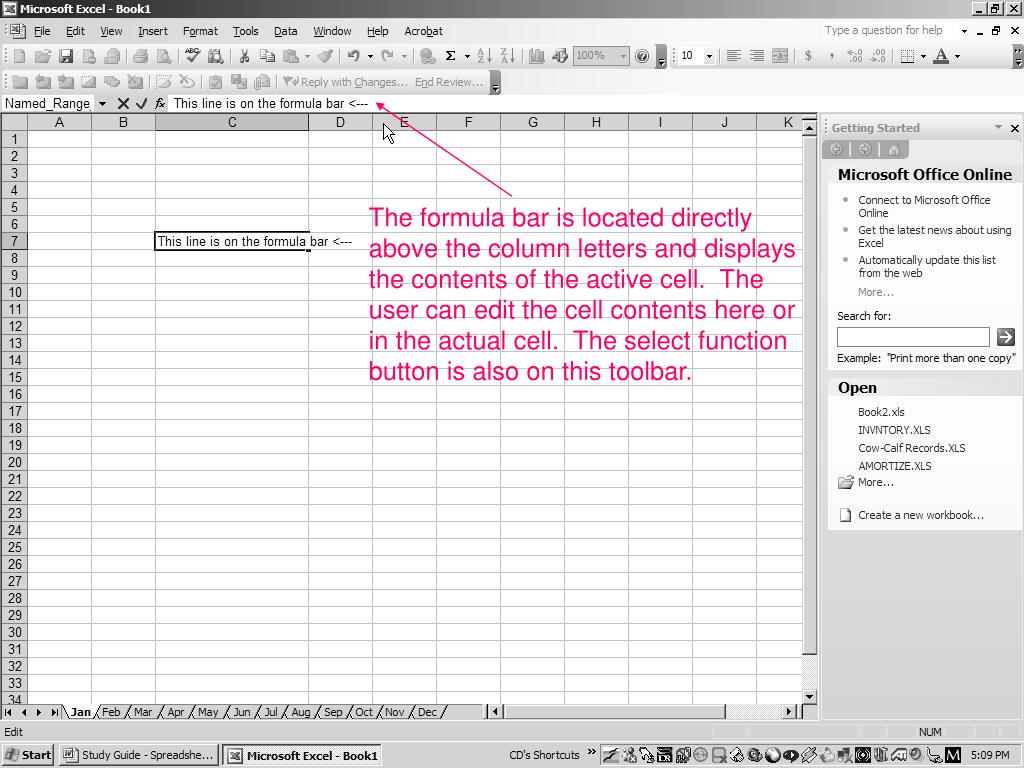Open the Format menu

point(200,31)
